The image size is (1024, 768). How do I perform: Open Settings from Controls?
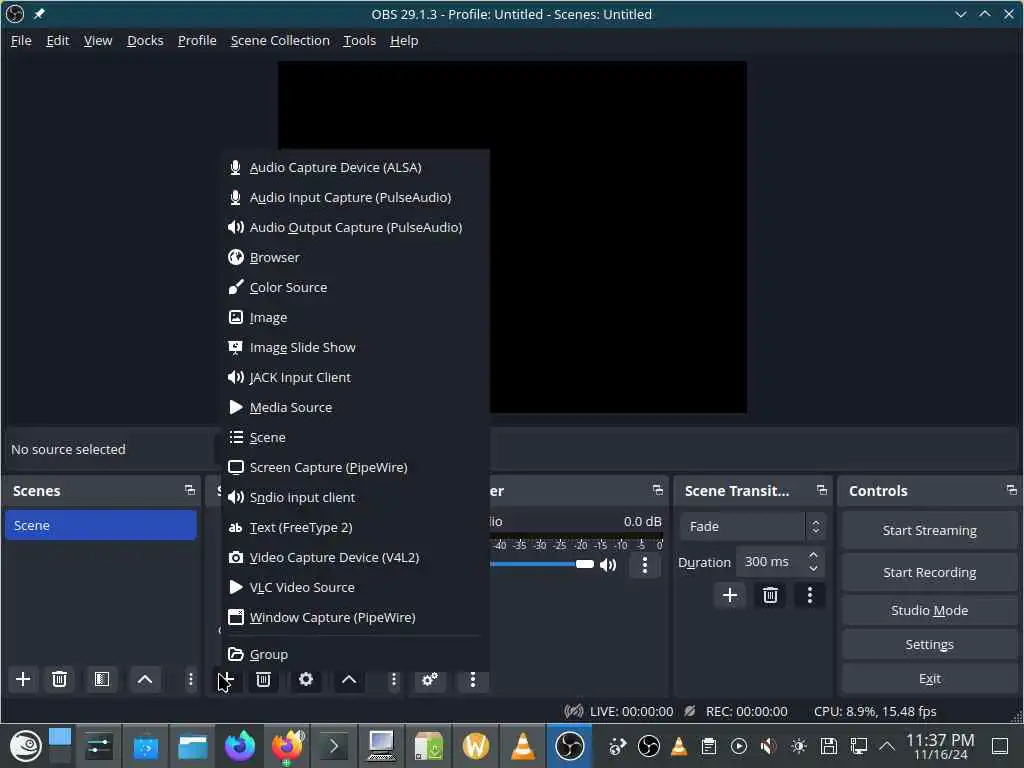click(929, 645)
